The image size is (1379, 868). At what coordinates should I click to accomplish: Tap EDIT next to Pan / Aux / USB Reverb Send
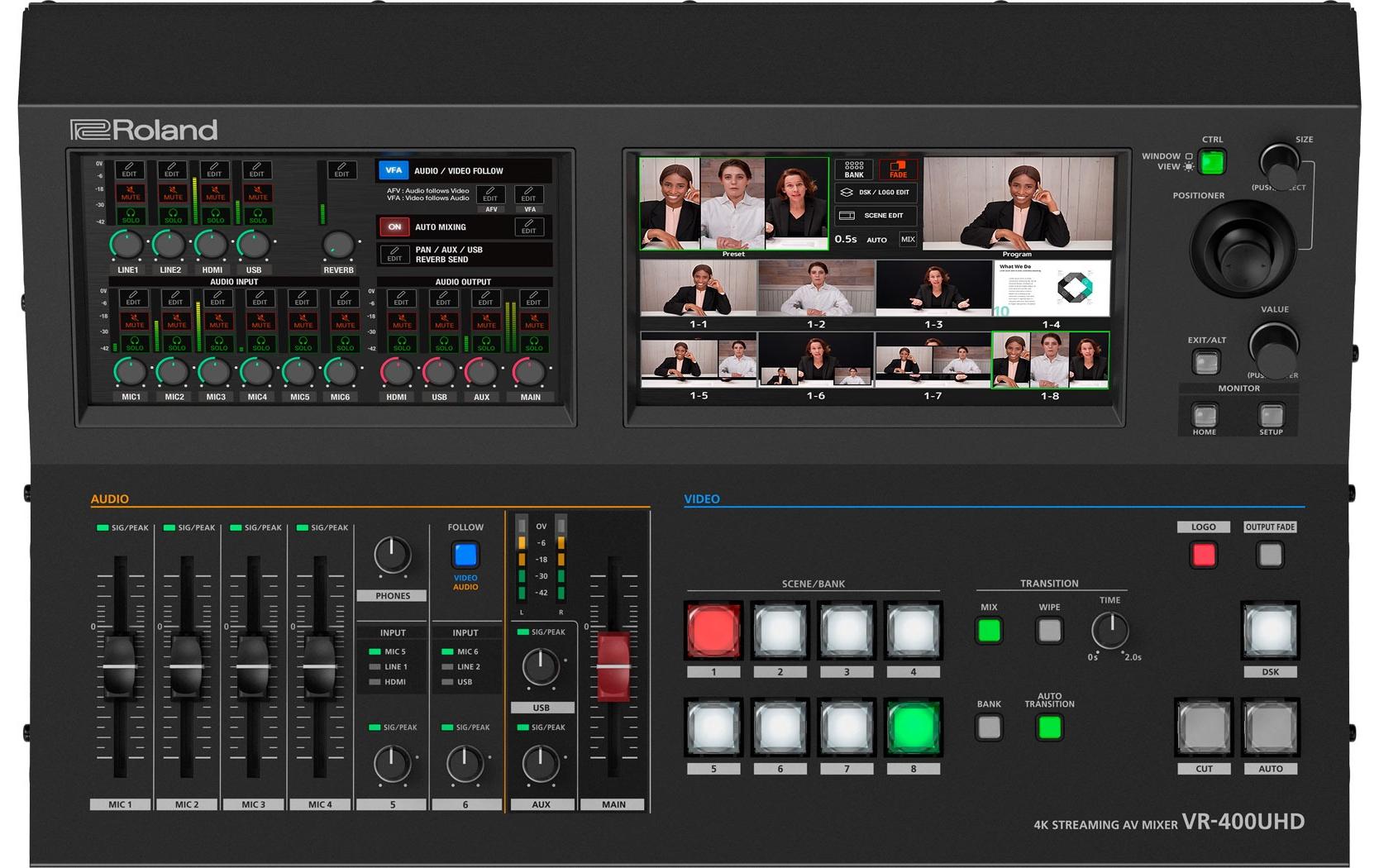click(x=394, y=254)
